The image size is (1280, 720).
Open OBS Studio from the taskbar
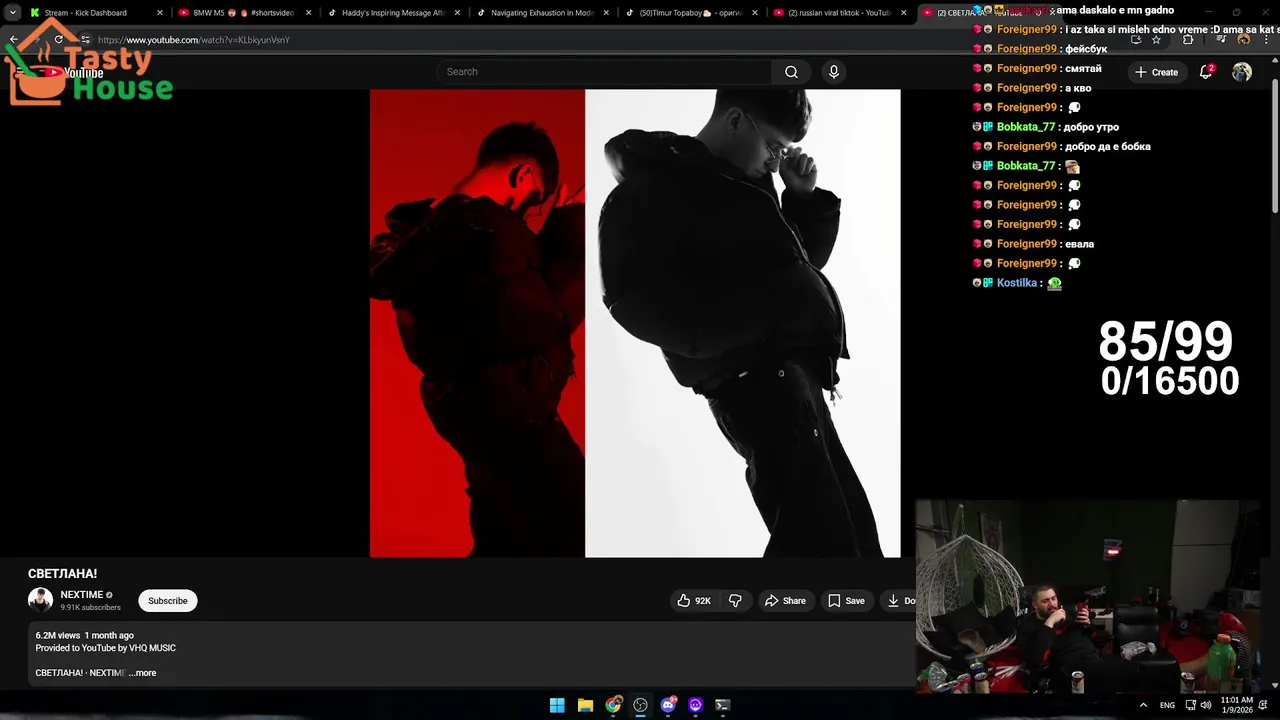coord(640,705)
